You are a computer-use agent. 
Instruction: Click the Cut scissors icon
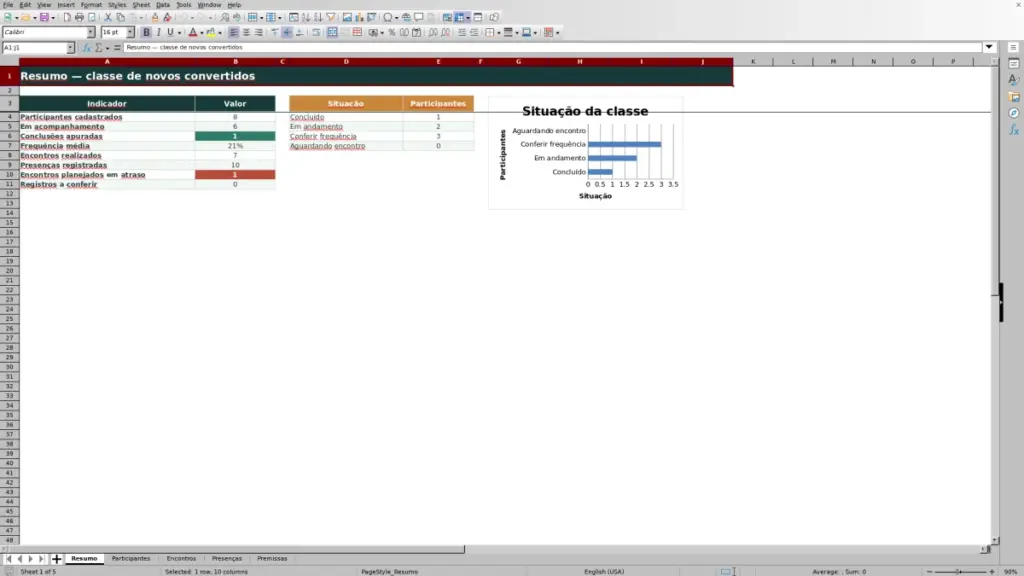point(108,18)
